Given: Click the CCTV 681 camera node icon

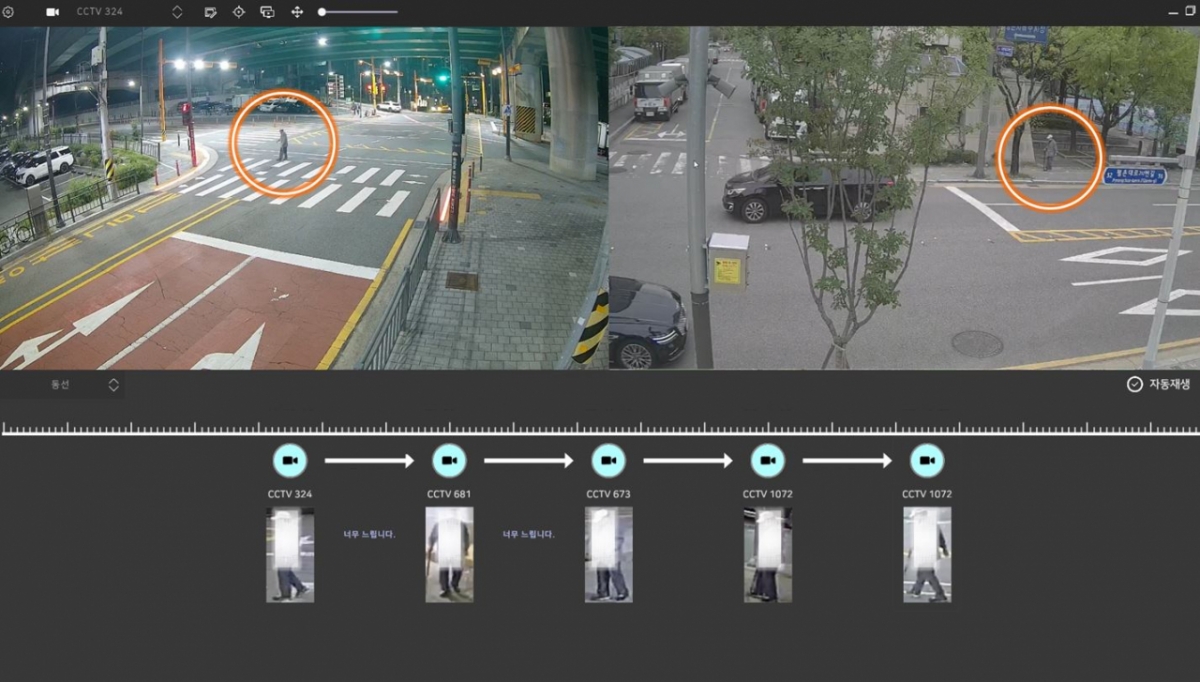Looking at the screenshot, I should click(x=449, y=460).
